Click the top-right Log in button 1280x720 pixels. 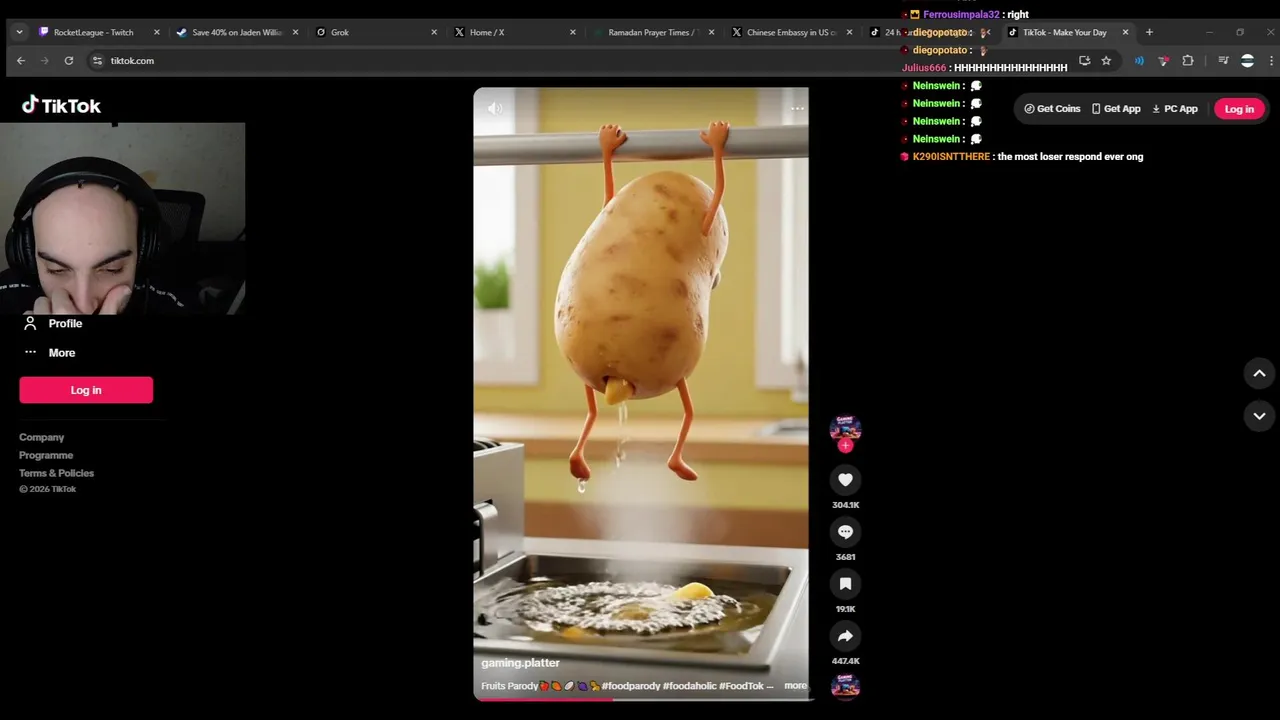(1239, 109)
